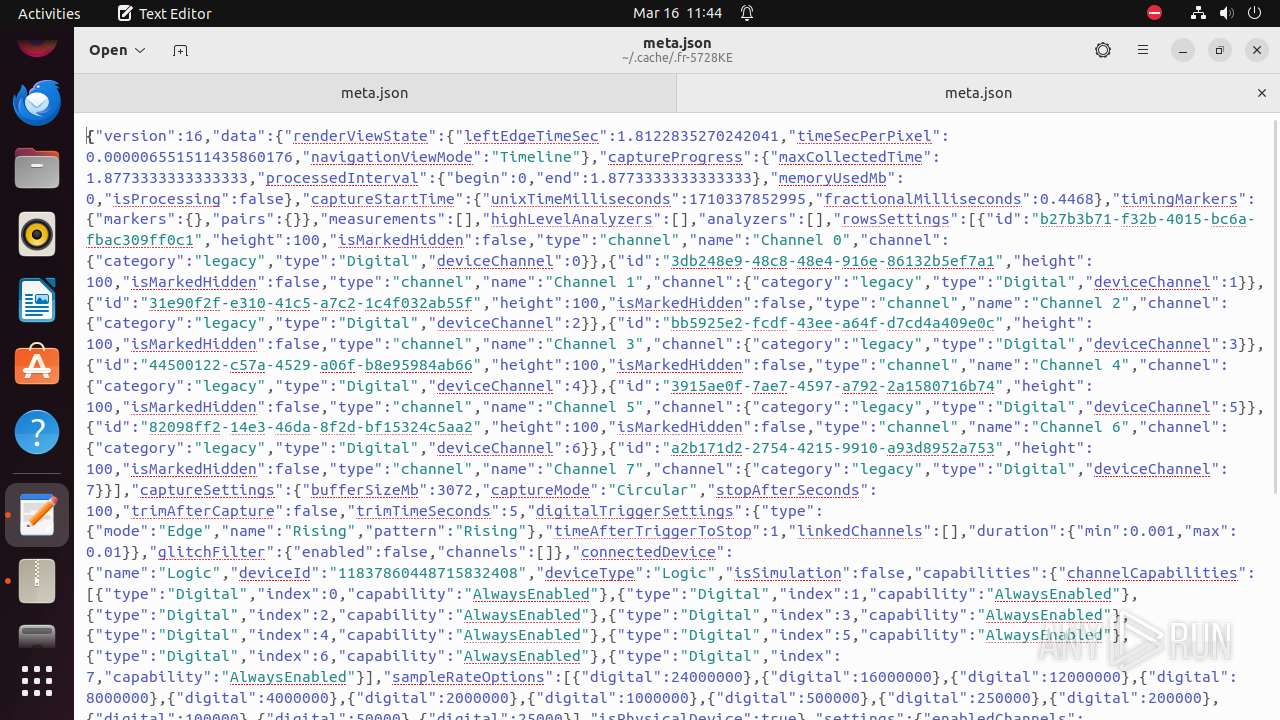The height and width of the screenshot is (720, 1280).
Task: Switch to the second meta.json tab
Action: pos(978,93)
